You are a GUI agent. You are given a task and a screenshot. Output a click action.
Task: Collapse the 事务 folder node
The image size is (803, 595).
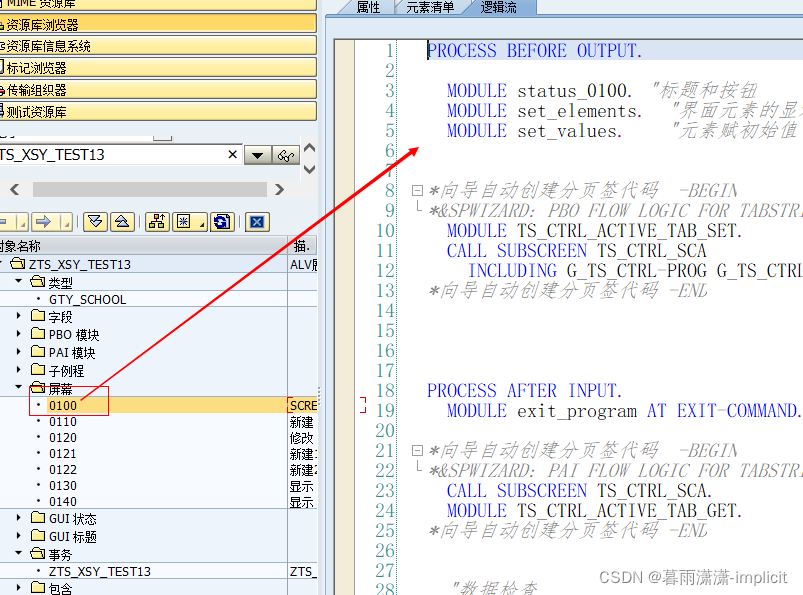pos(19,554)
